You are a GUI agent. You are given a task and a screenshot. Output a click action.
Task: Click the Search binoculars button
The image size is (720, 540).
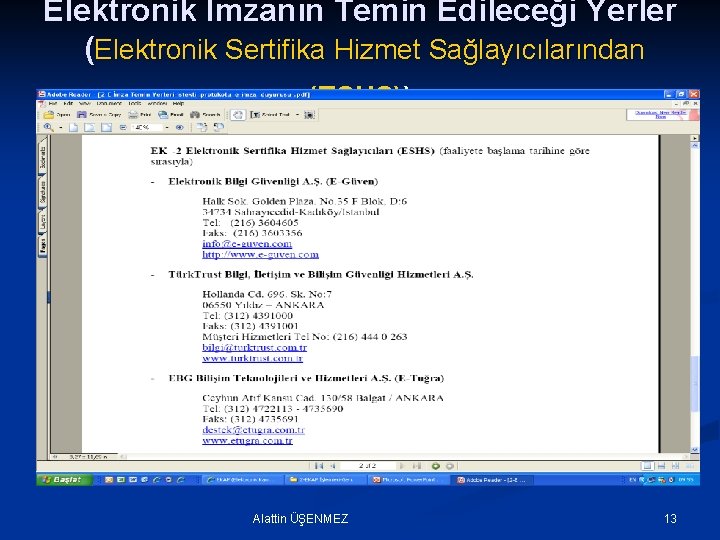(205, 114)
